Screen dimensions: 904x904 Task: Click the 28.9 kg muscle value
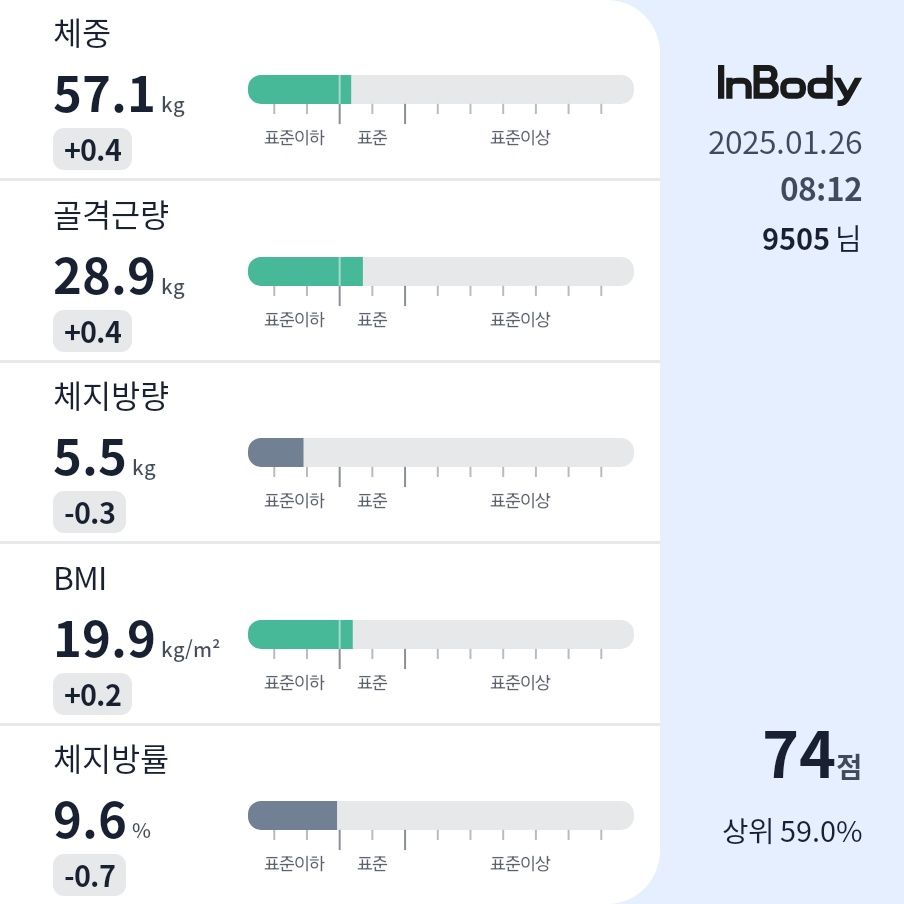click(x=119, y=277)
